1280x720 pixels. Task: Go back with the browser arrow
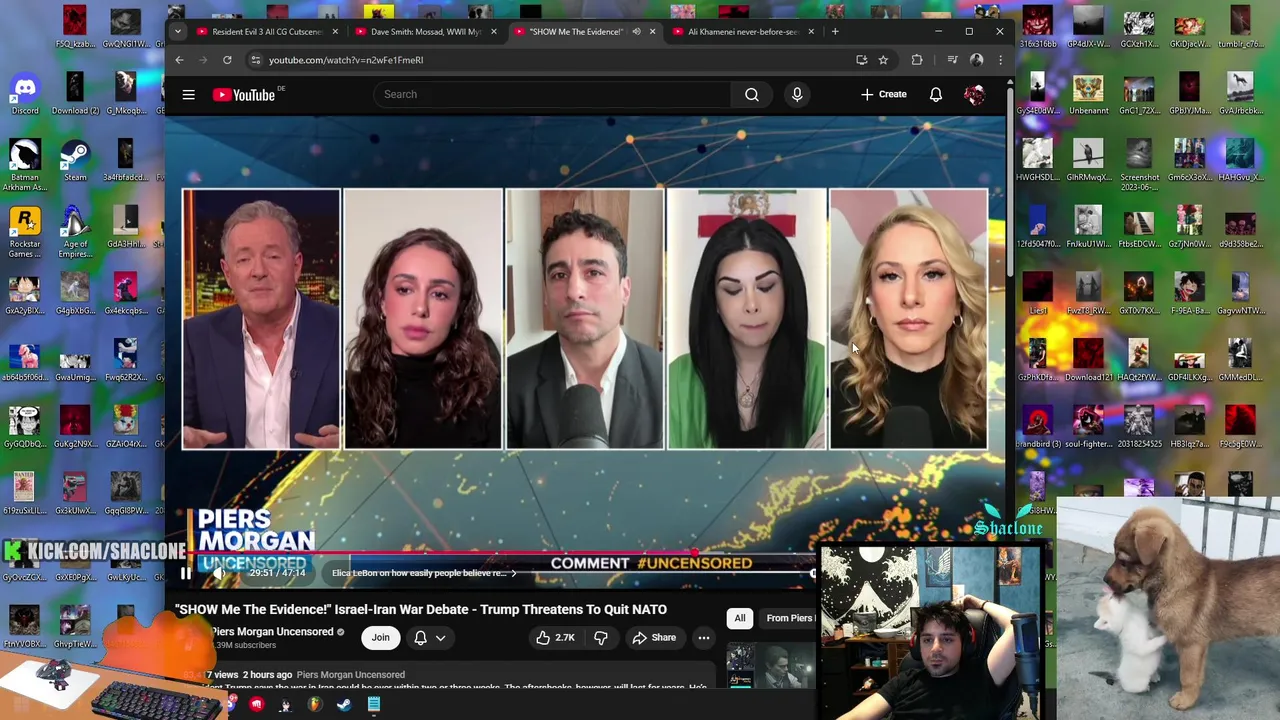pyautogui.click(x=179, y=60)
